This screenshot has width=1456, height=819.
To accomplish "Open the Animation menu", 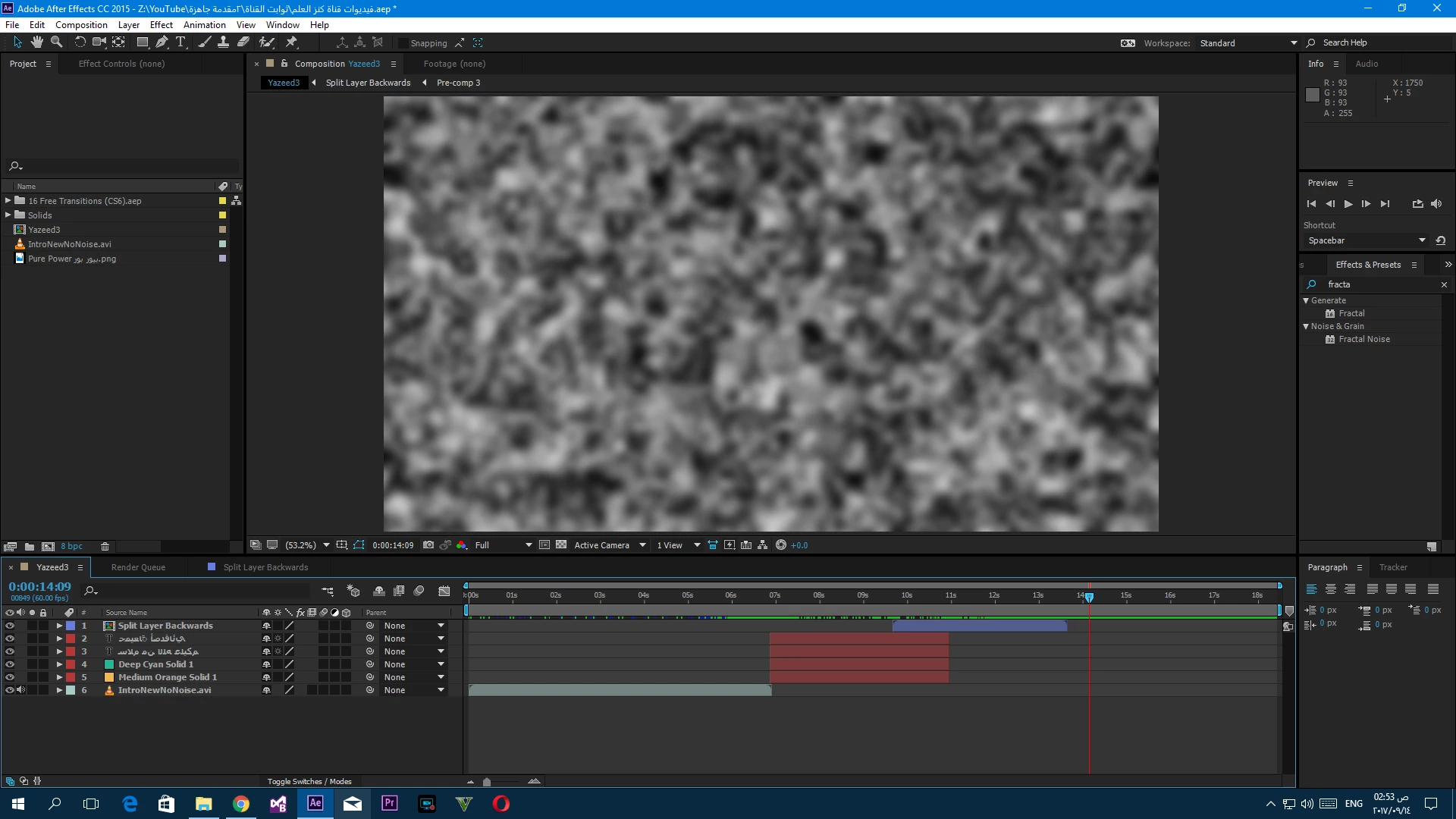I will coord(204,24).
